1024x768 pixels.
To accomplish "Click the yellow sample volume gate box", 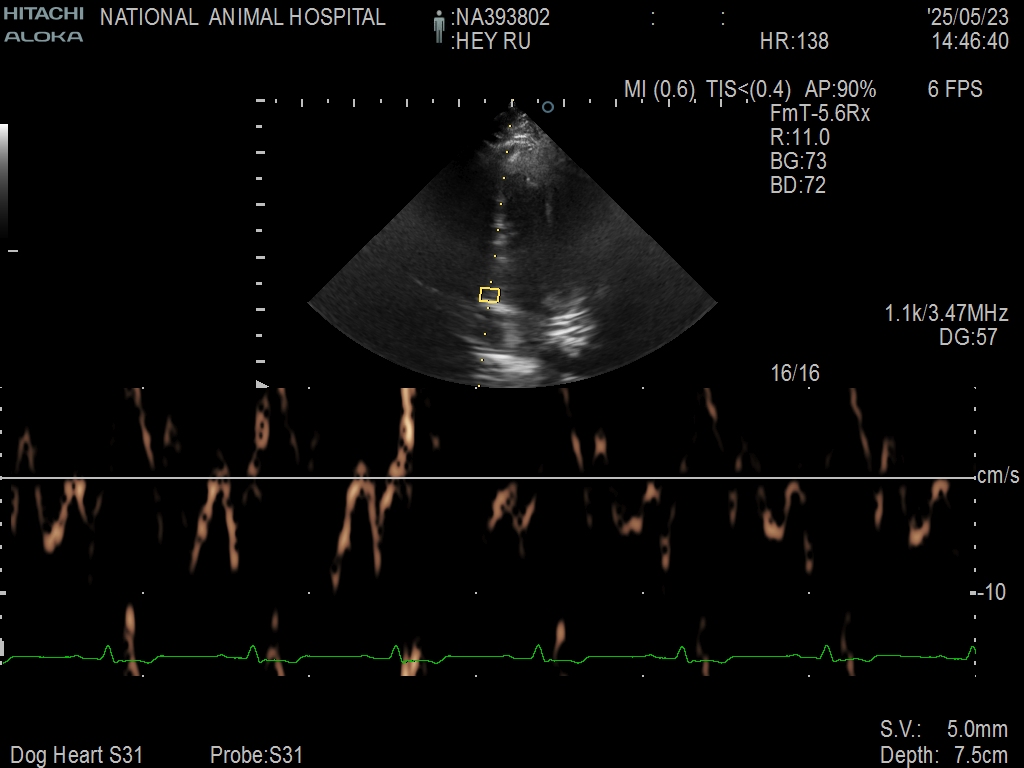I will (489, 294).
